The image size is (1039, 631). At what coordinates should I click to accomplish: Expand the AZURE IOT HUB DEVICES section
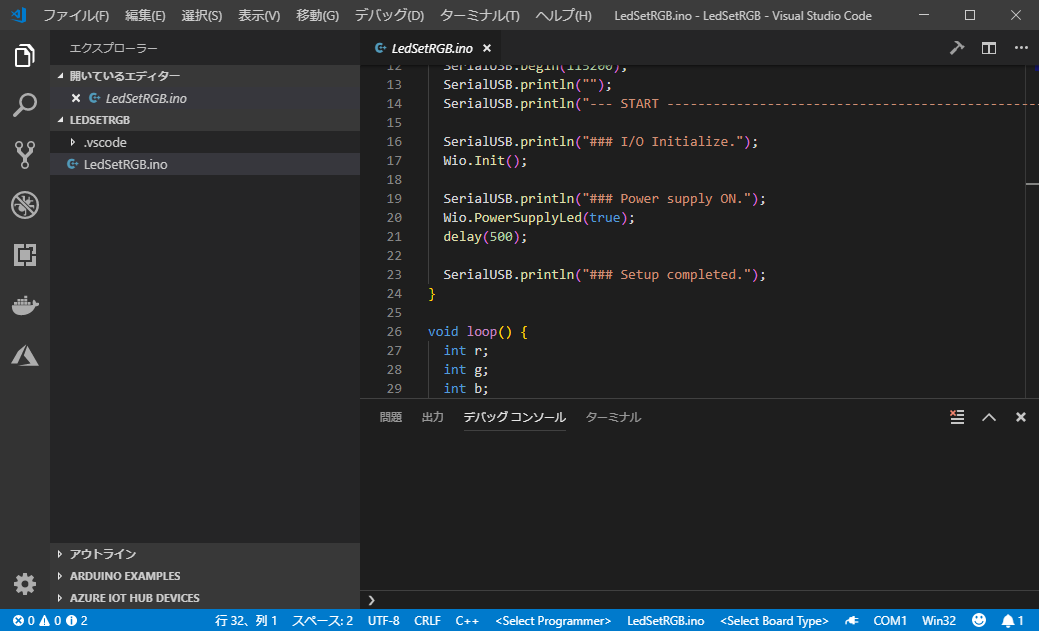pos(205,598)
